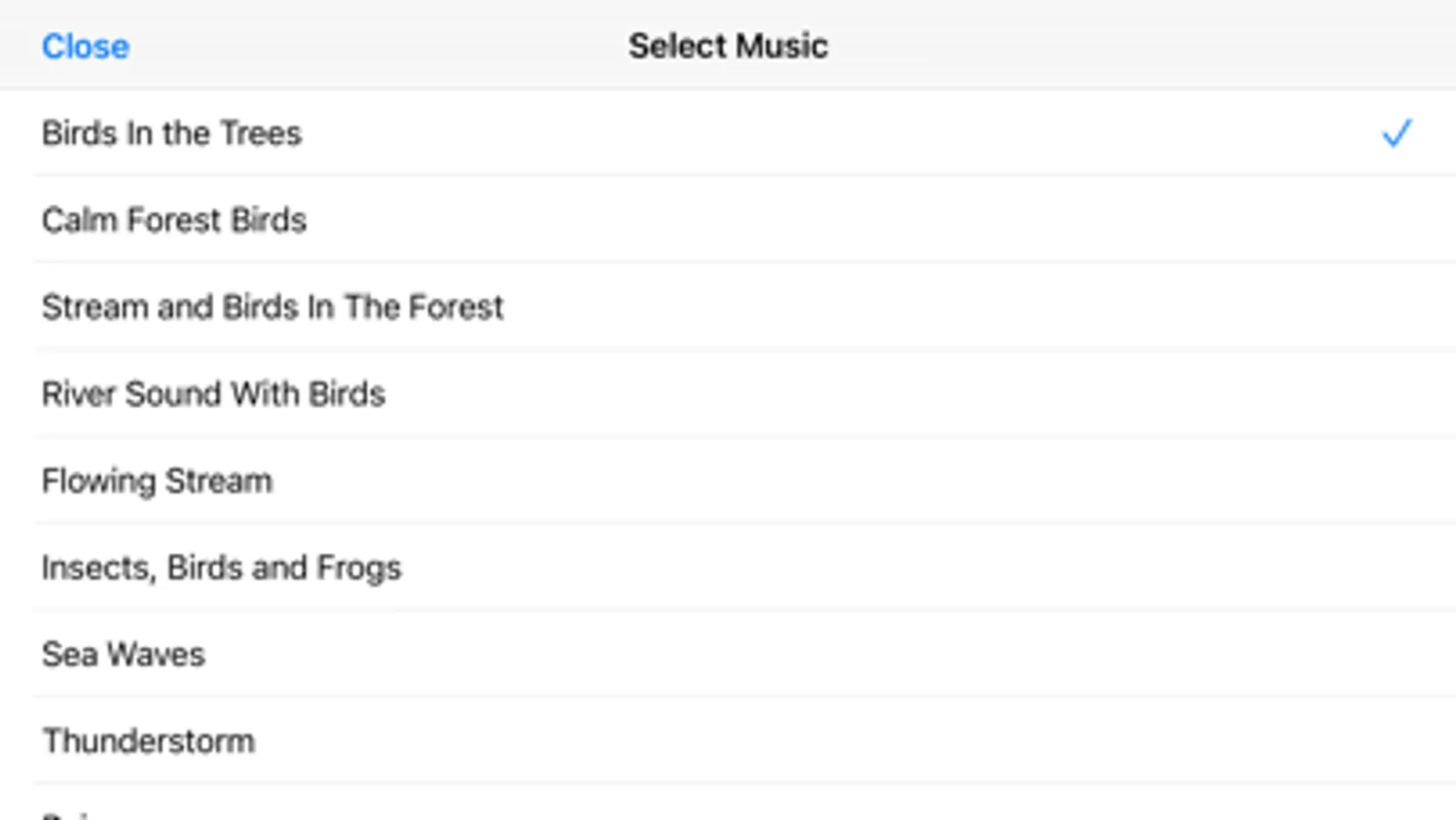Tap the Flowing Stream list row
Viewport: 1456px width, 820px height.
(x=728, y=480)
